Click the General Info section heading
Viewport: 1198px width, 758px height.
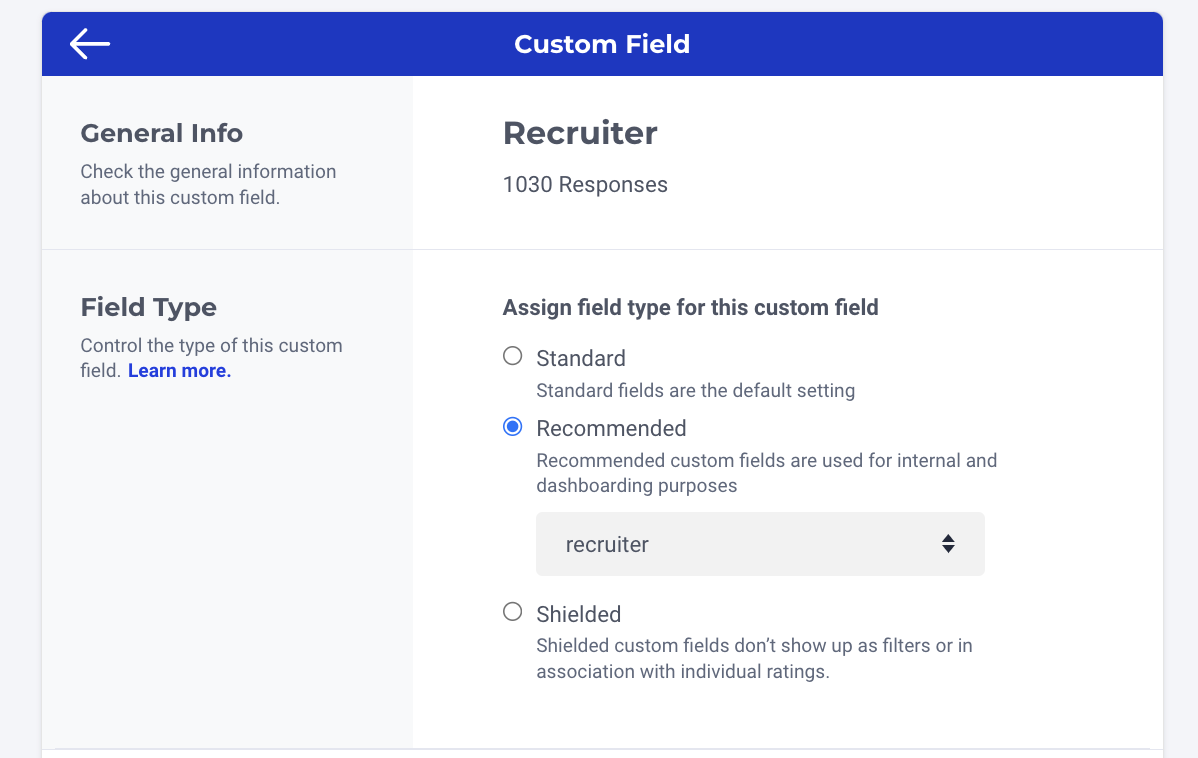pos(161,133)
